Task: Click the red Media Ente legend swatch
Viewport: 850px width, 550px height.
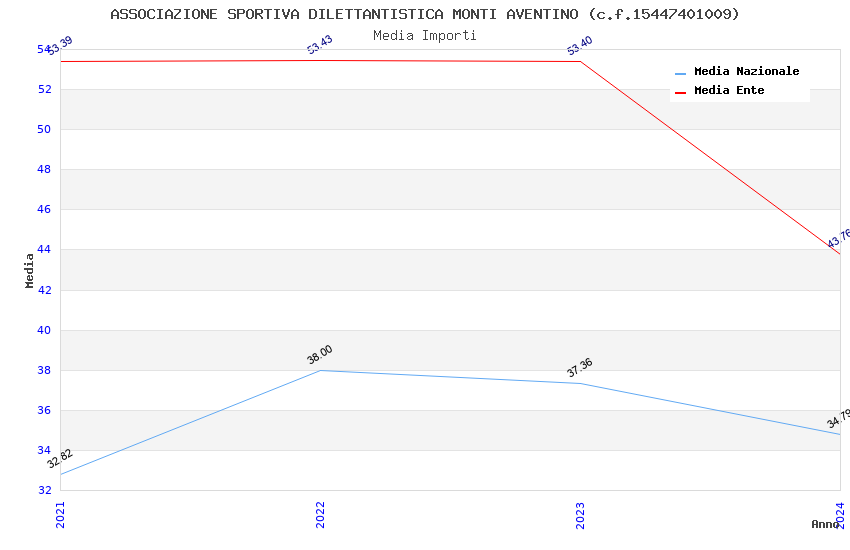Action: click(681, 92)
